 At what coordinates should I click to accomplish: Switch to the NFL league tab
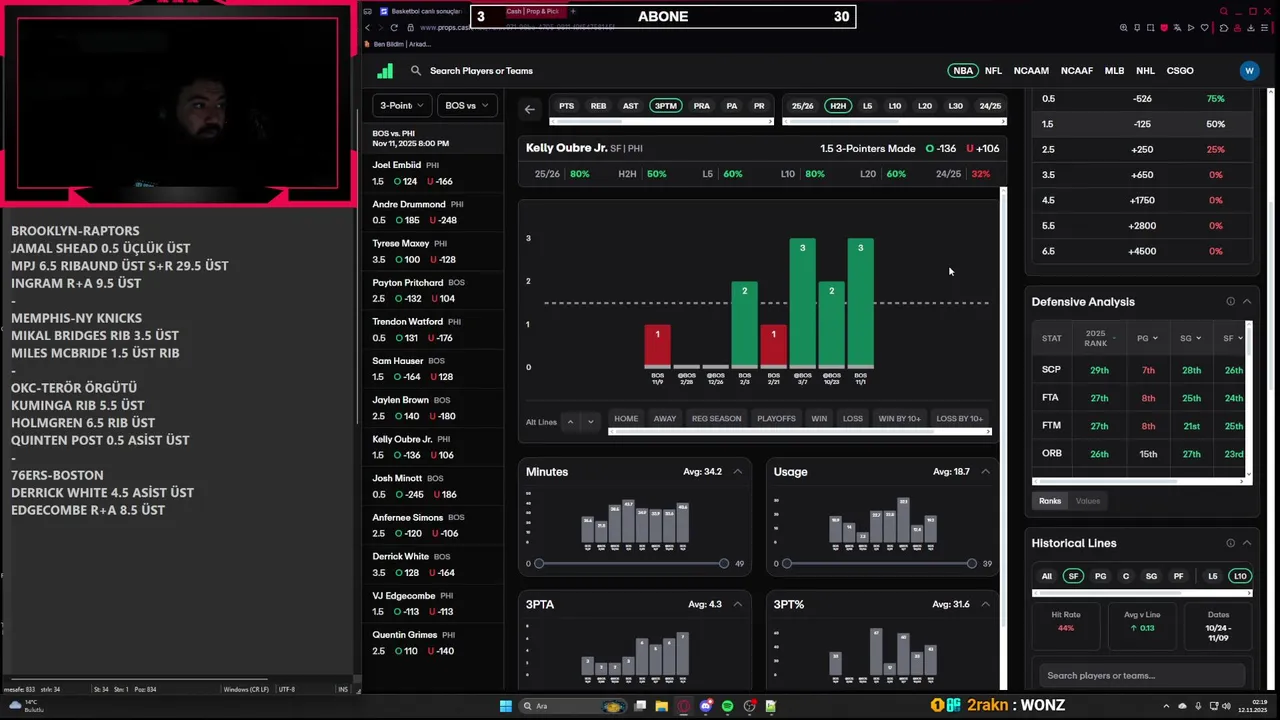point(993,71)
